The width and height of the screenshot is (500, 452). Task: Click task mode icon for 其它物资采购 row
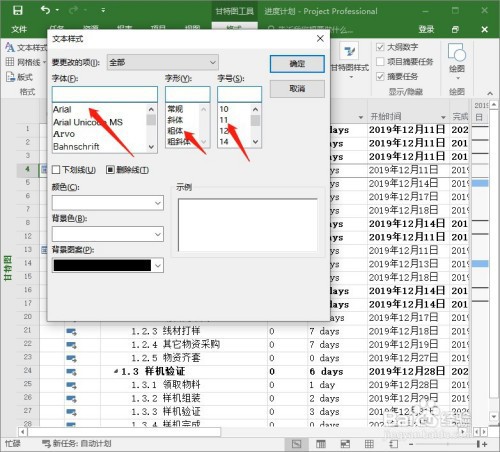(71, 345)
